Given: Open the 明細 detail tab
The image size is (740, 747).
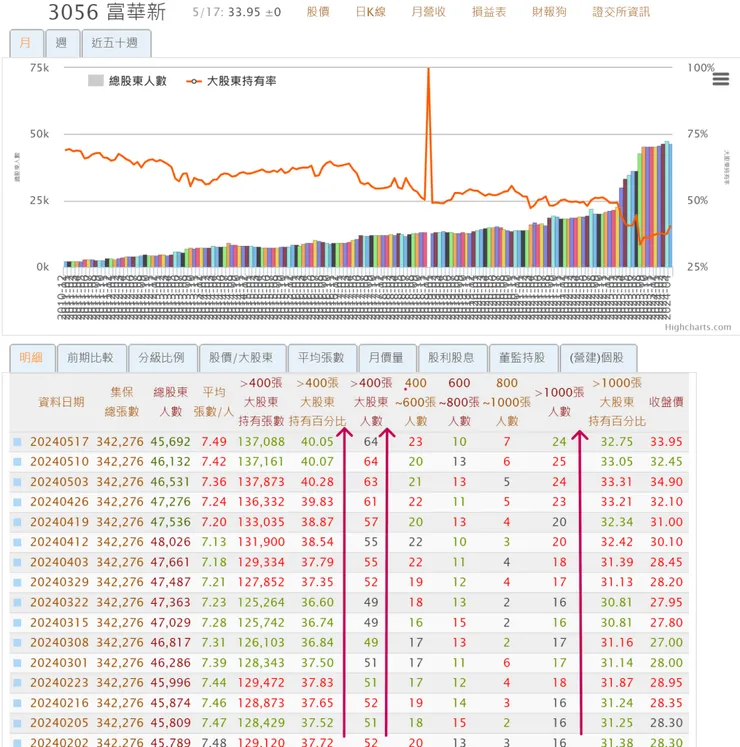Looking at the screenshot, I should coord(32,358).
